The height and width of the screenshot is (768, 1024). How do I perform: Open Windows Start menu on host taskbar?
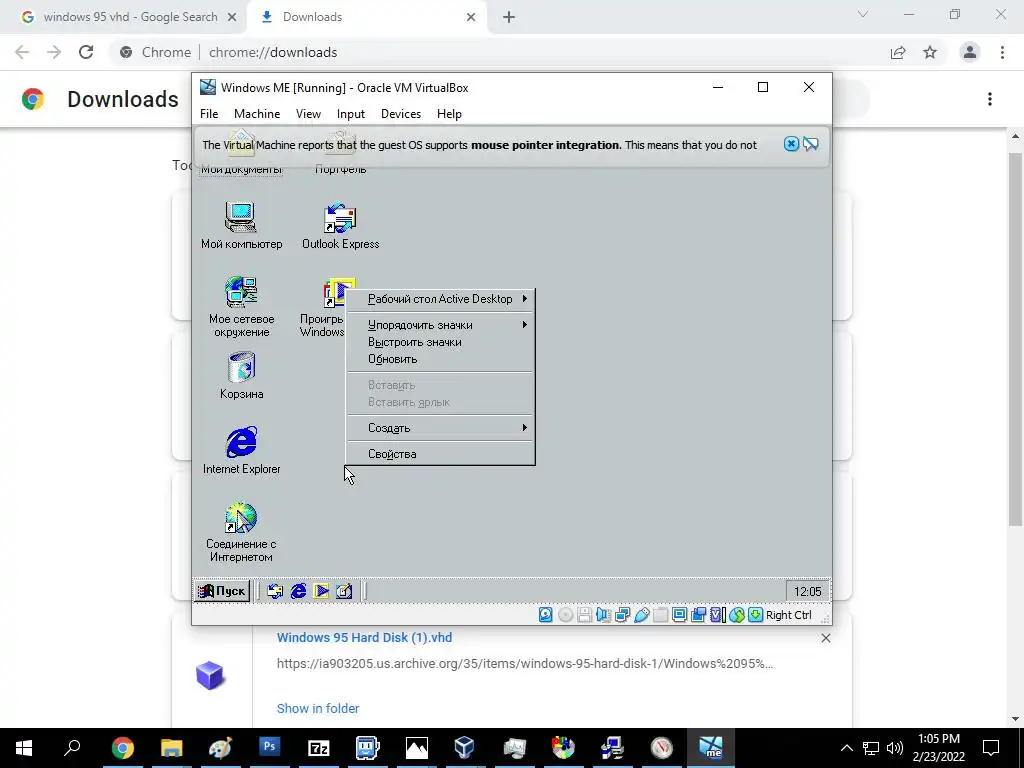(x=24, y=748)
